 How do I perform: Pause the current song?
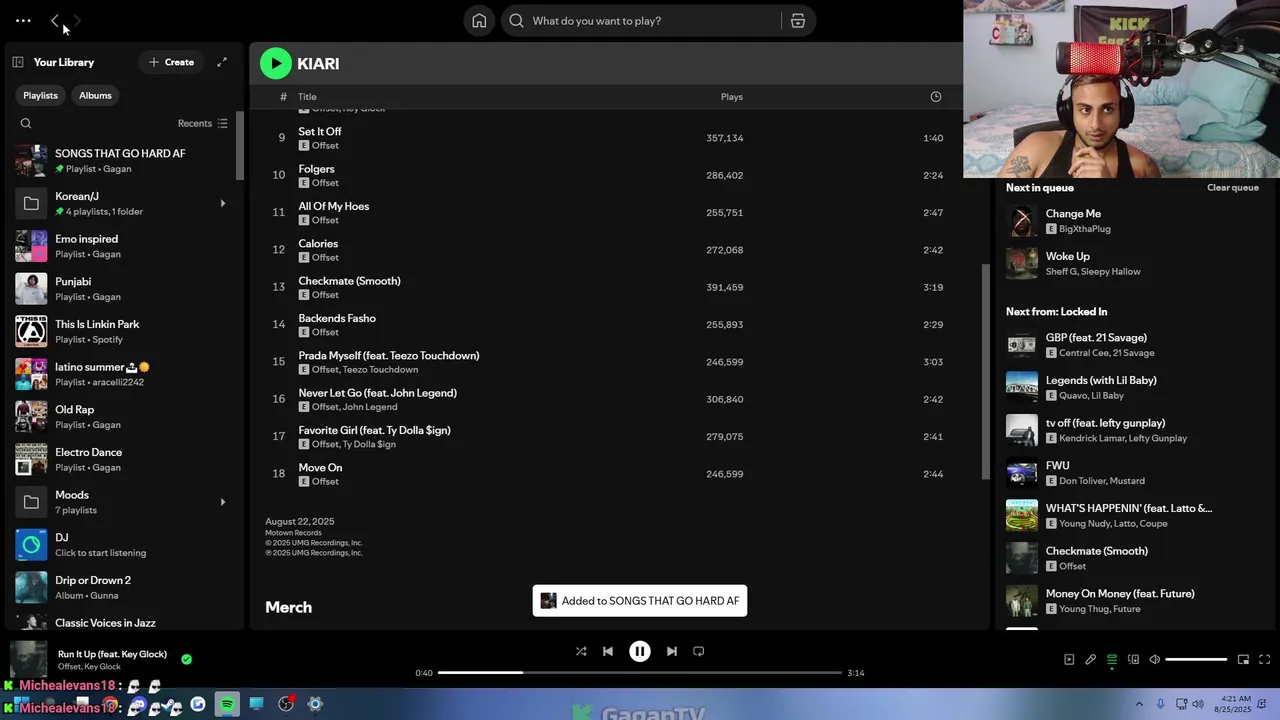tap(640, 651)
